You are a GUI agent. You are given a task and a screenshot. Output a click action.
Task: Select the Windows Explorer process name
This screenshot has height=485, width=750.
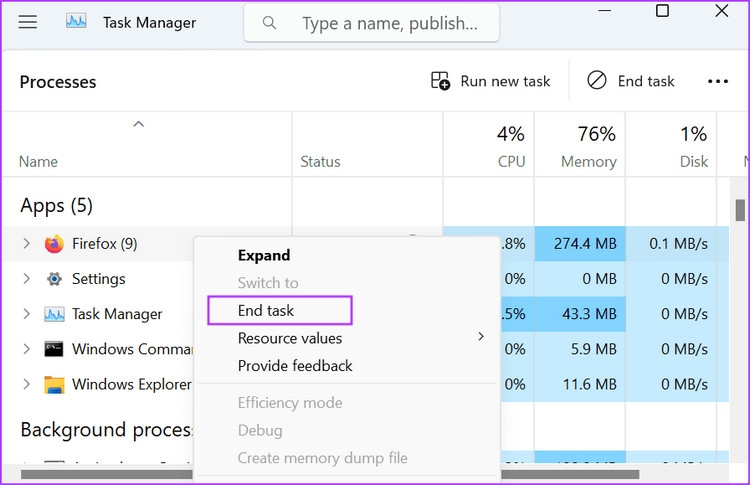pyautogui.click(x=132, y=385)
